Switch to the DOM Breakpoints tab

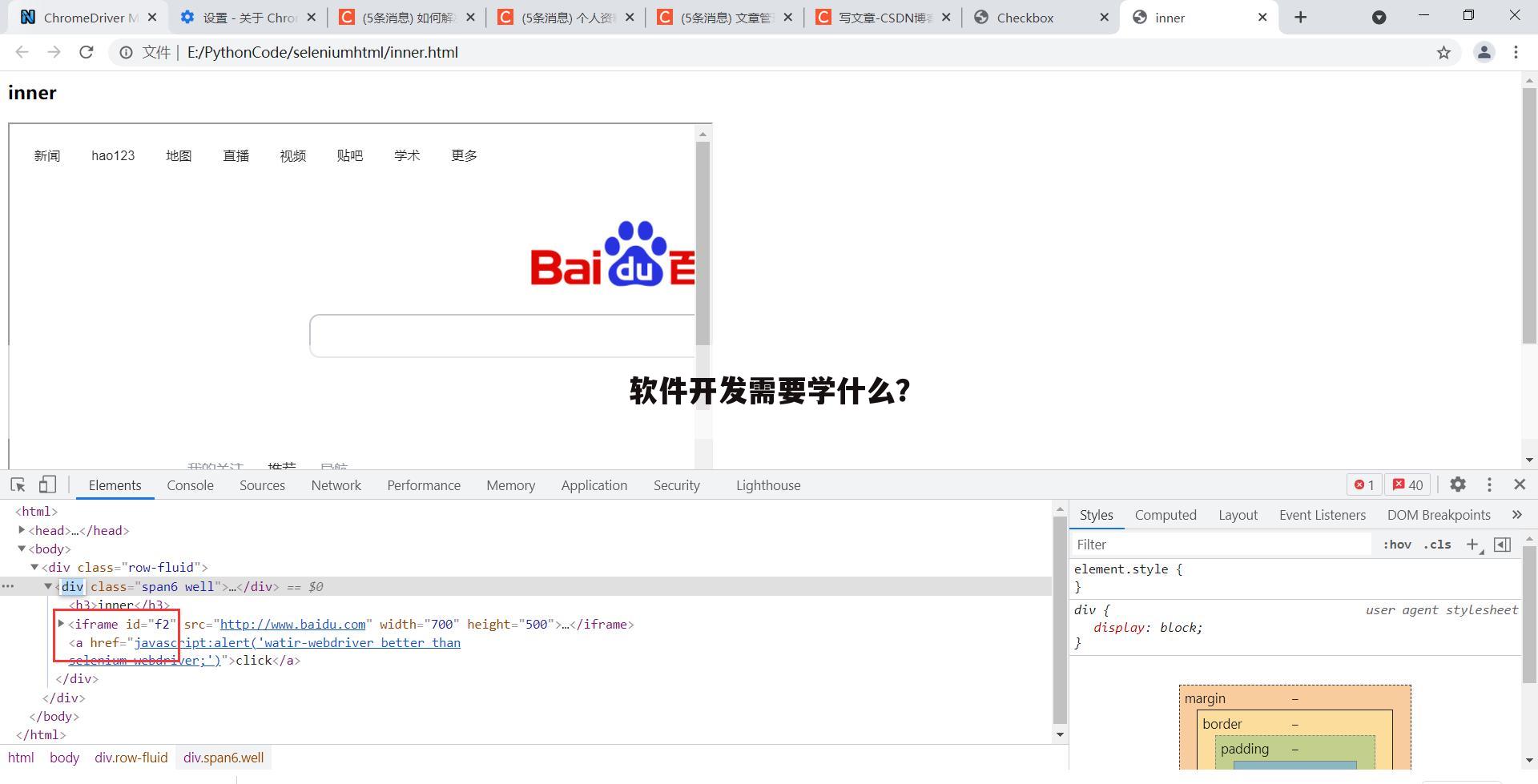point(1439,515)
